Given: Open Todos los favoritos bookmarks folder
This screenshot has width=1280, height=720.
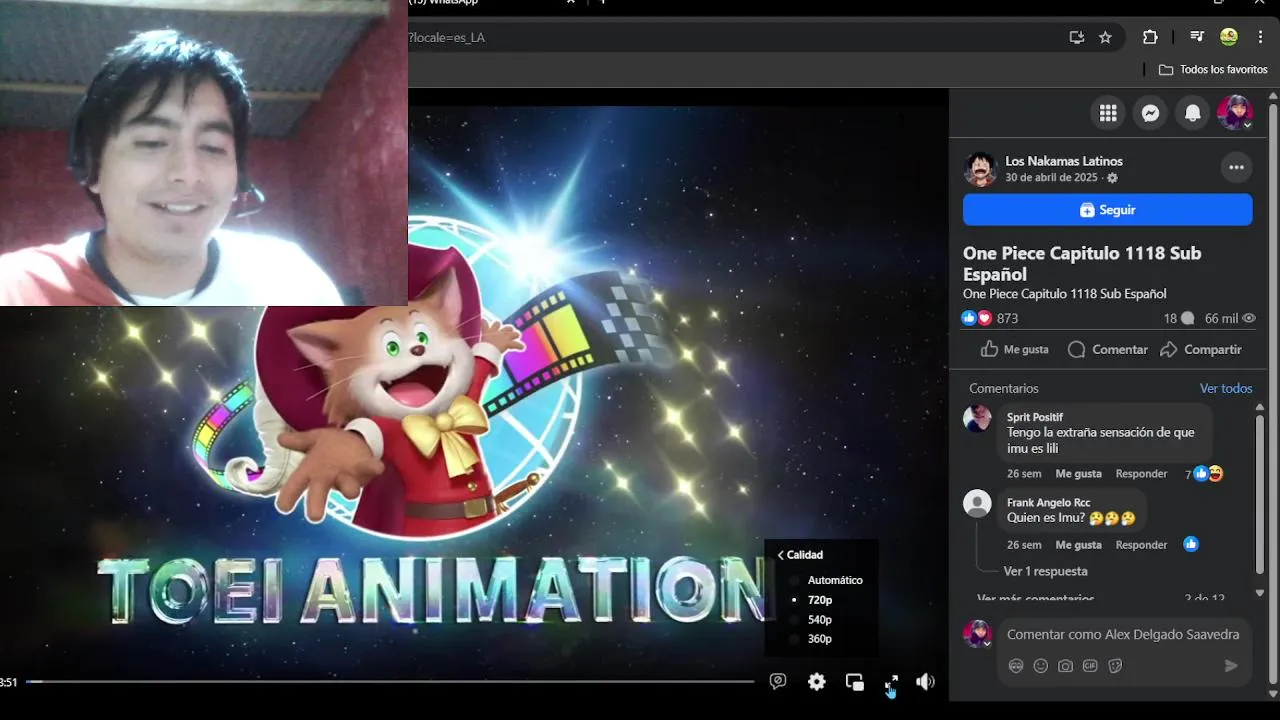Looking at the screenshot, I should click(1213, 69).
